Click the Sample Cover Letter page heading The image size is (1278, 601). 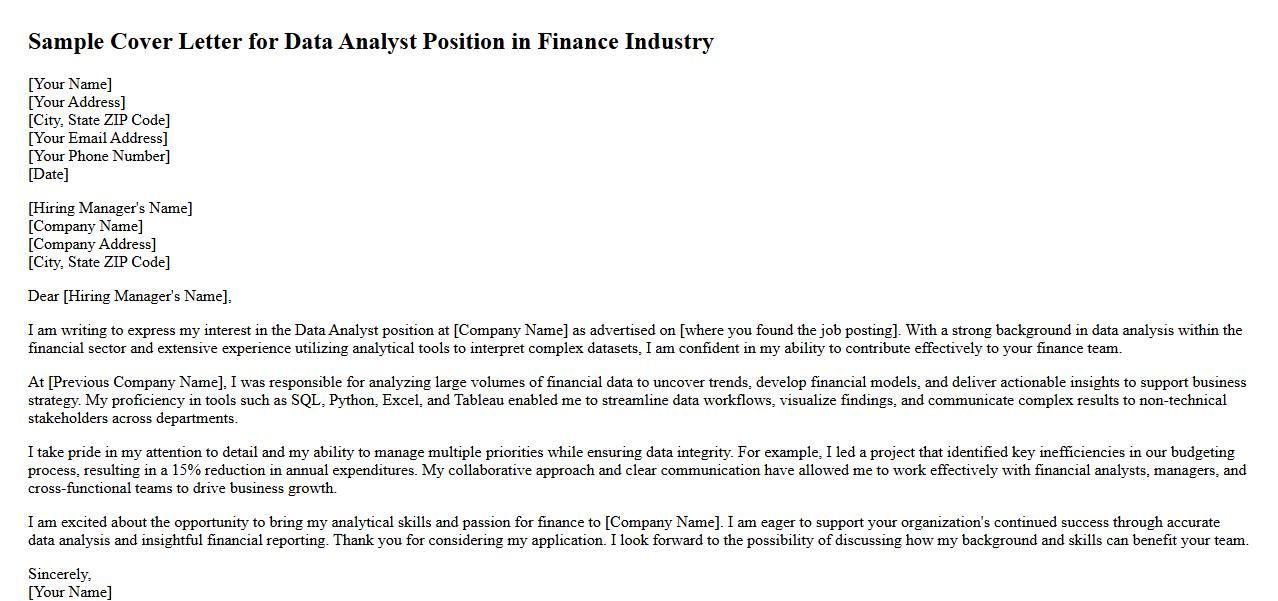(370, 42)
